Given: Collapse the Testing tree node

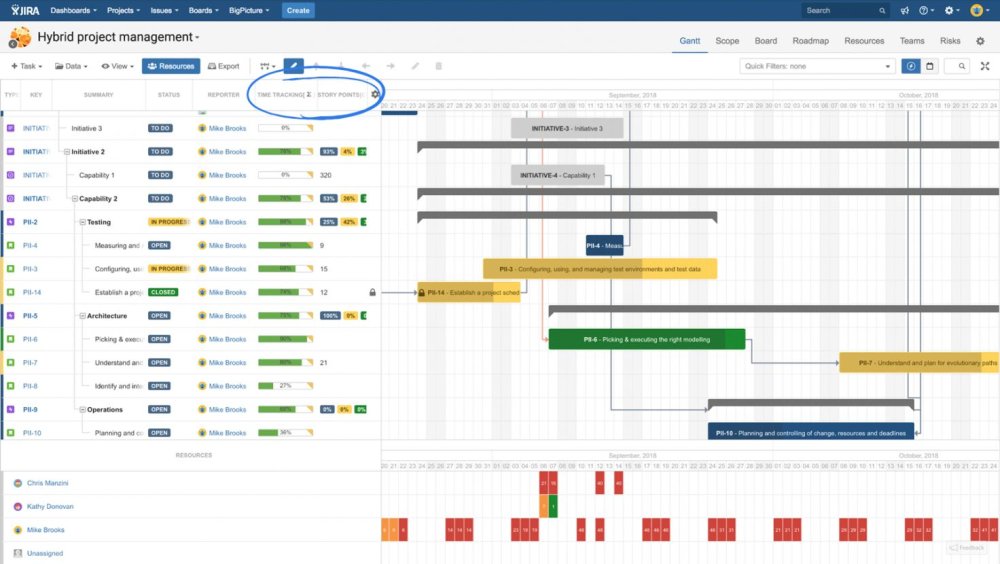Looking at the screenshot, I should pyautogui.click(x=83, y=222).
